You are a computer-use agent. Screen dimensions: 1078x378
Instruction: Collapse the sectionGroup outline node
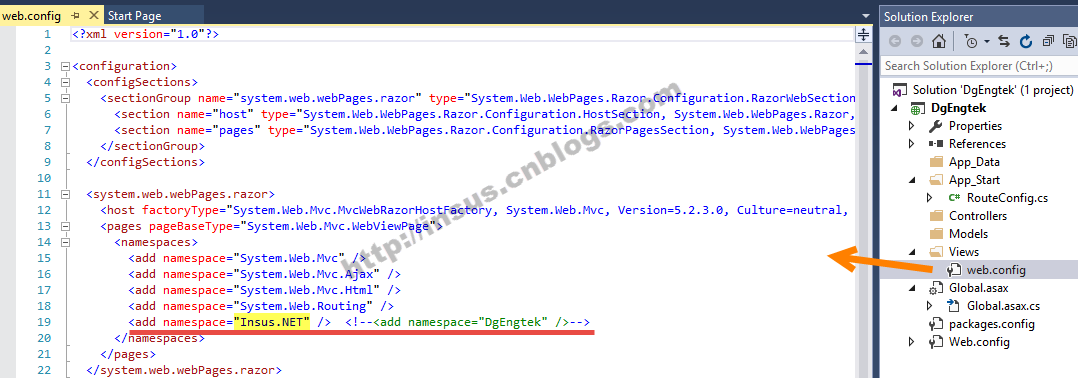click(65, 98)
